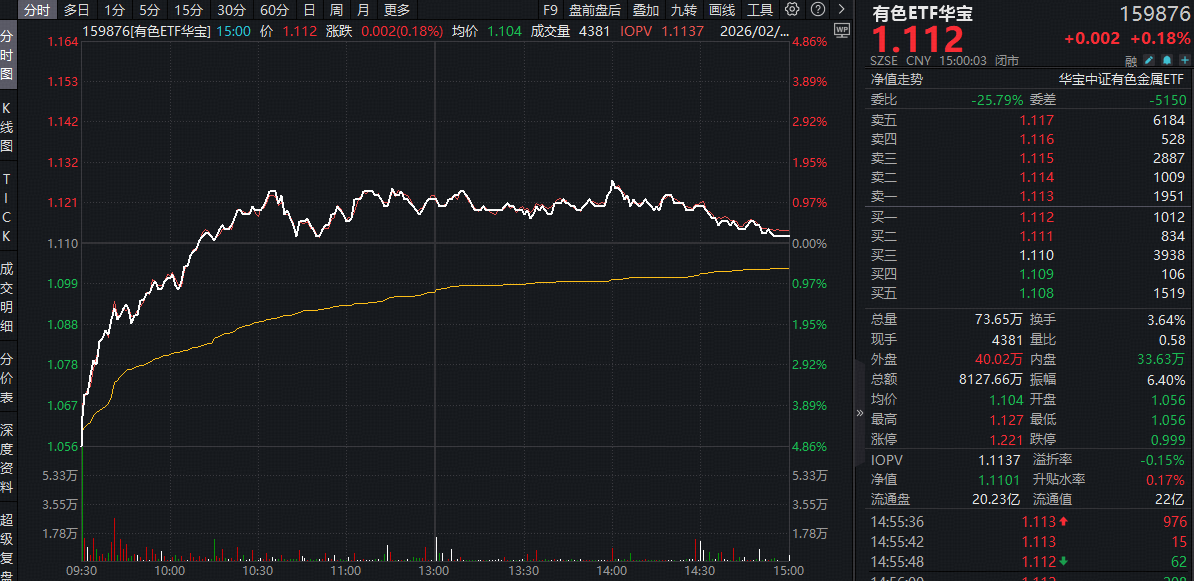The width and height of the screenshot is (1194, 581).
Task: Toggle the 九转 indicator
Action: [684, 10]
